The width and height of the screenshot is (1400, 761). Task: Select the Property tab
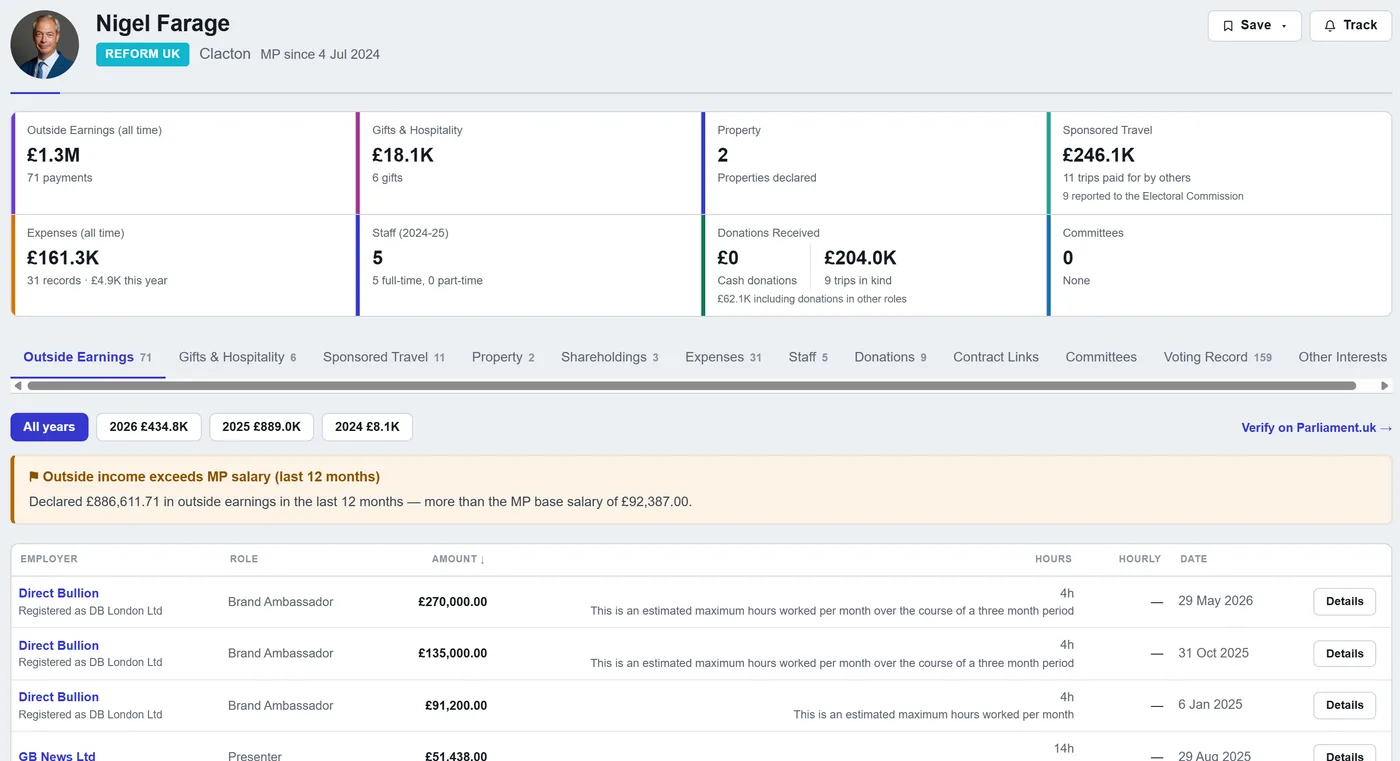tap(503, 357)
